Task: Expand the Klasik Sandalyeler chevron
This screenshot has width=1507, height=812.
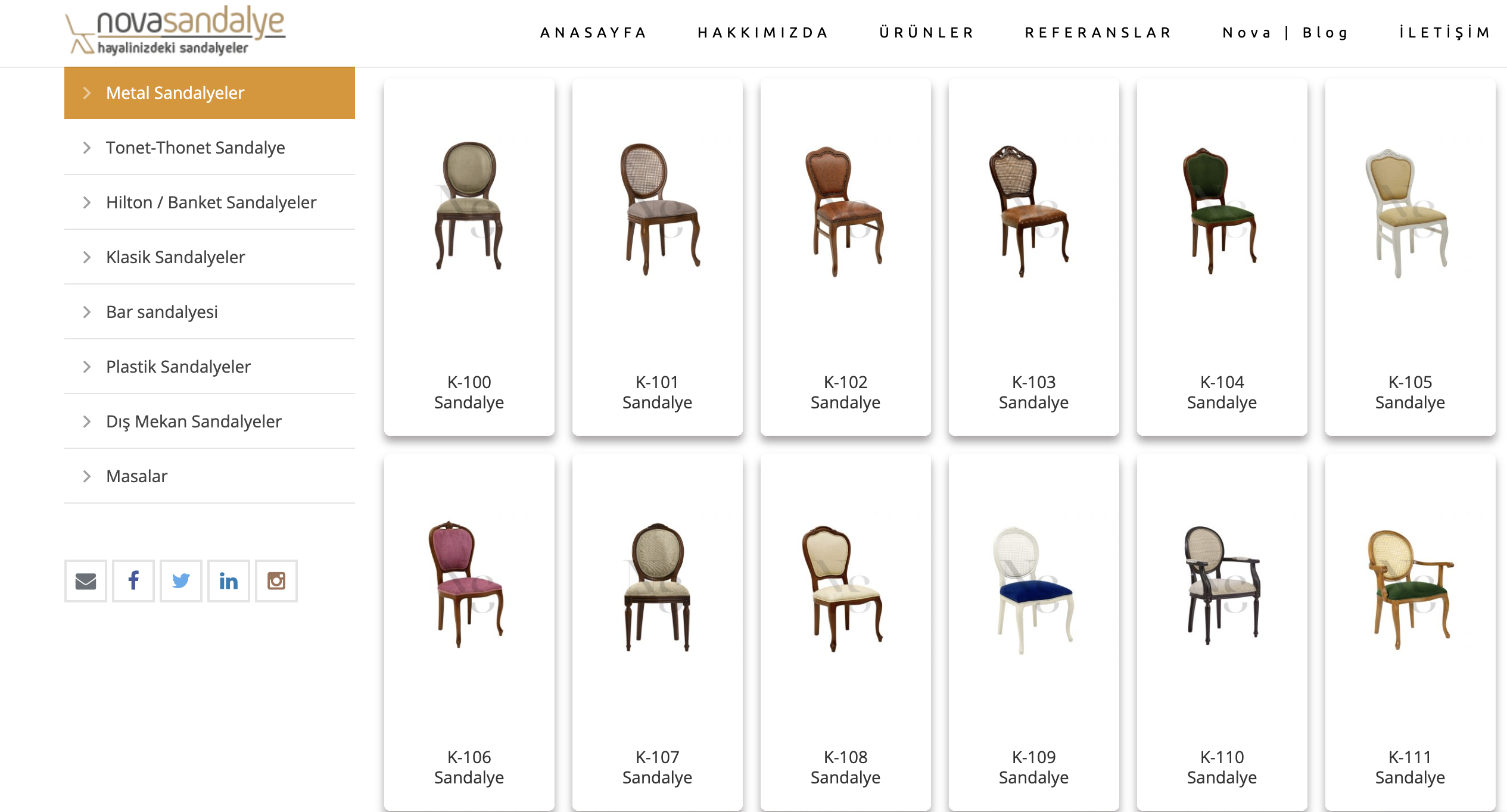Action: coord(87,257)
